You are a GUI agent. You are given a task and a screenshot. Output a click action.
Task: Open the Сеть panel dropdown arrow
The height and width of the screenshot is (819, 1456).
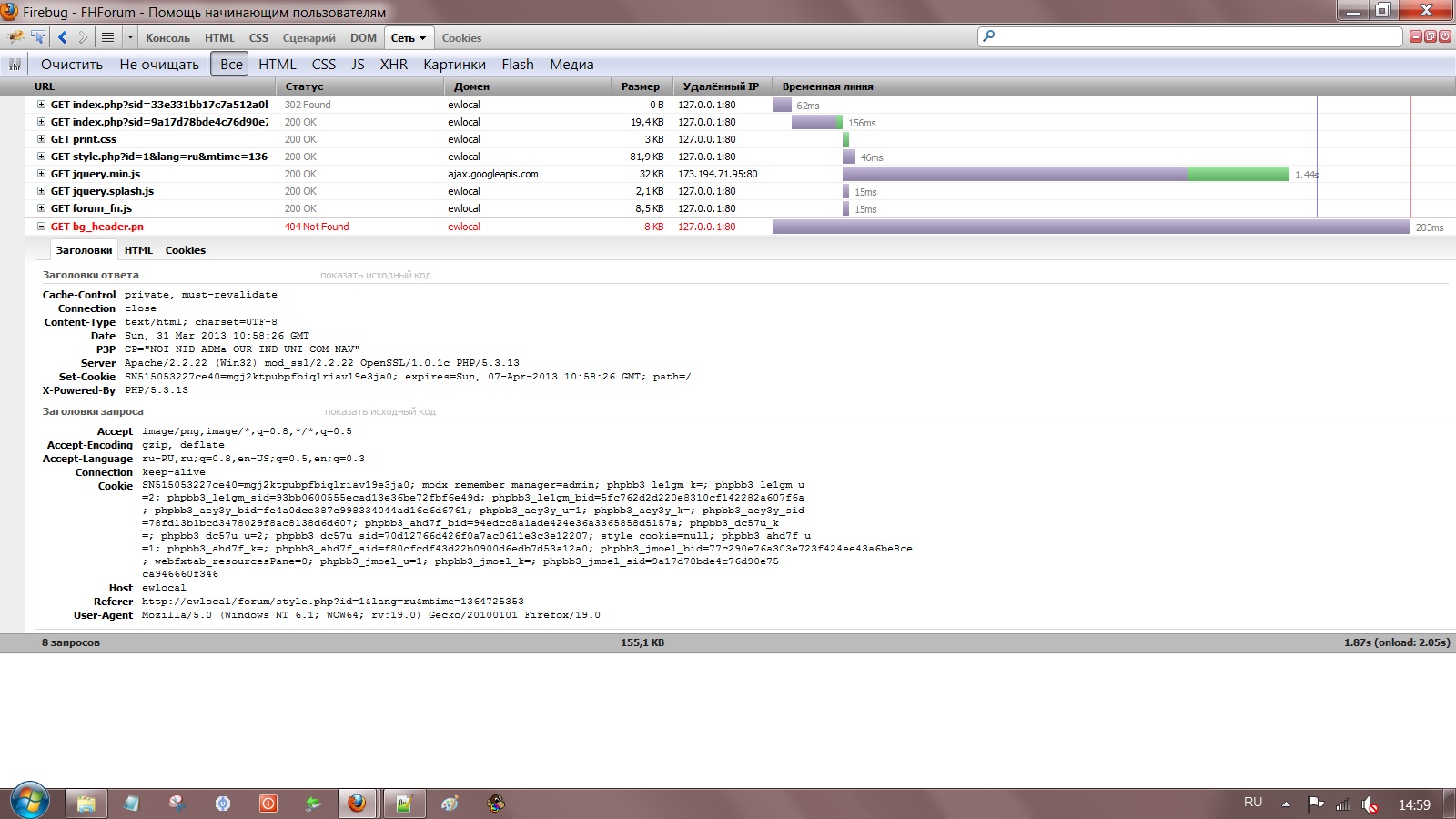(422, 38)
